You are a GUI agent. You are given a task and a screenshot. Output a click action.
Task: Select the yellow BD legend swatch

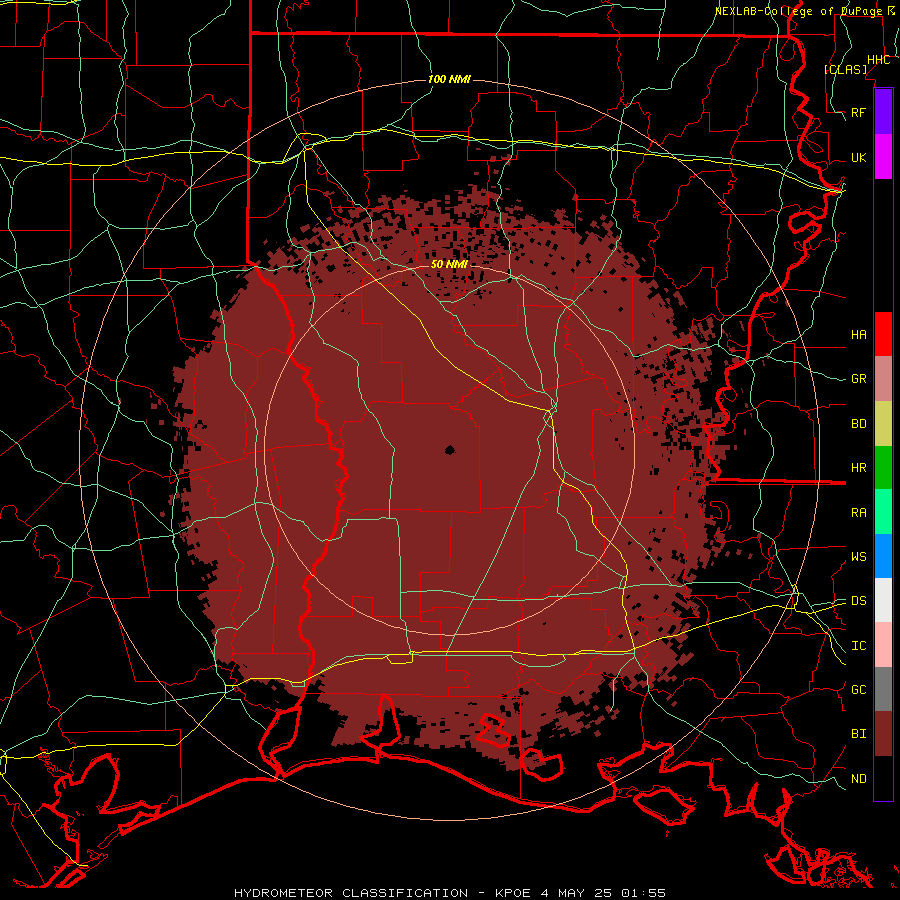(x=883, y=423)
